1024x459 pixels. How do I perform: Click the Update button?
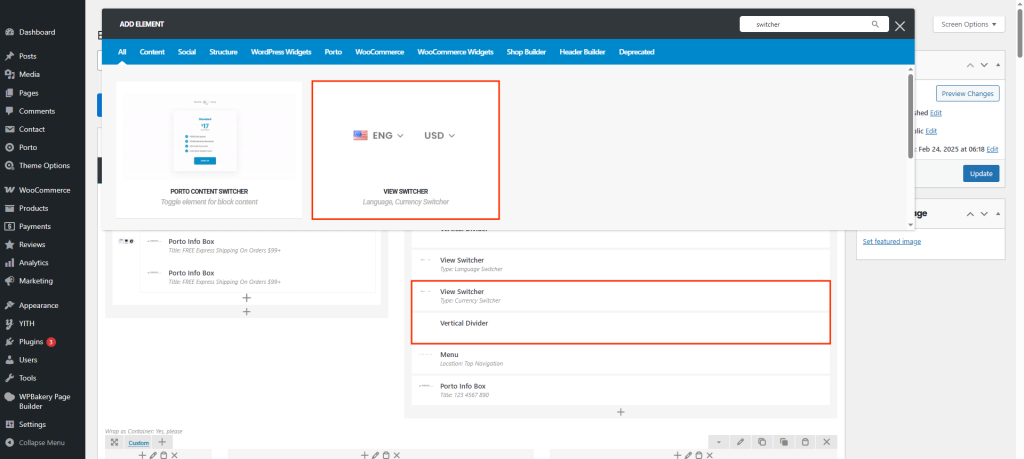point(981,173)
